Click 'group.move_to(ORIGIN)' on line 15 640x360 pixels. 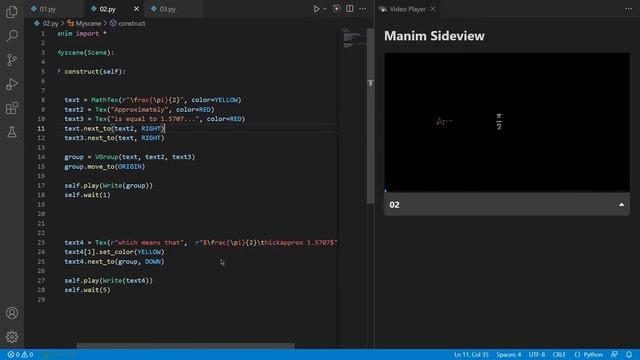[104, 167]
